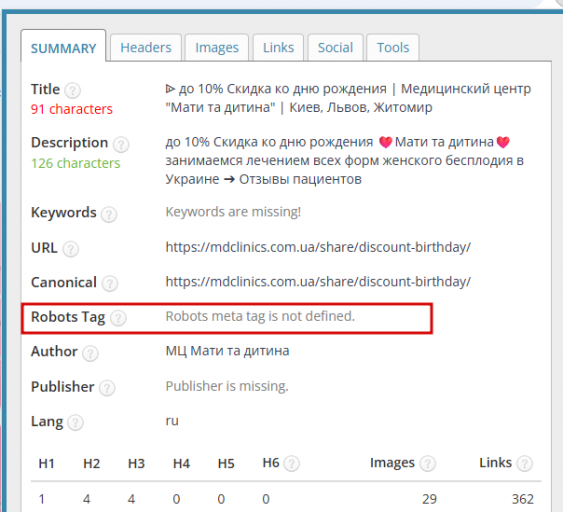This screenshot has height=512, width=563.
Task: Click description text 'занимаемся лечением всех форм'
Action: click(x=272, y=160)
